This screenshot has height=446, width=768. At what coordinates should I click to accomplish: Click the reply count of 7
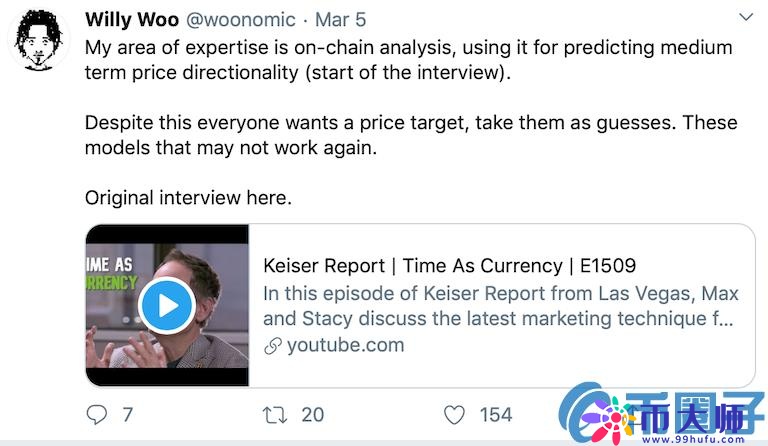(x=127, y=414)
